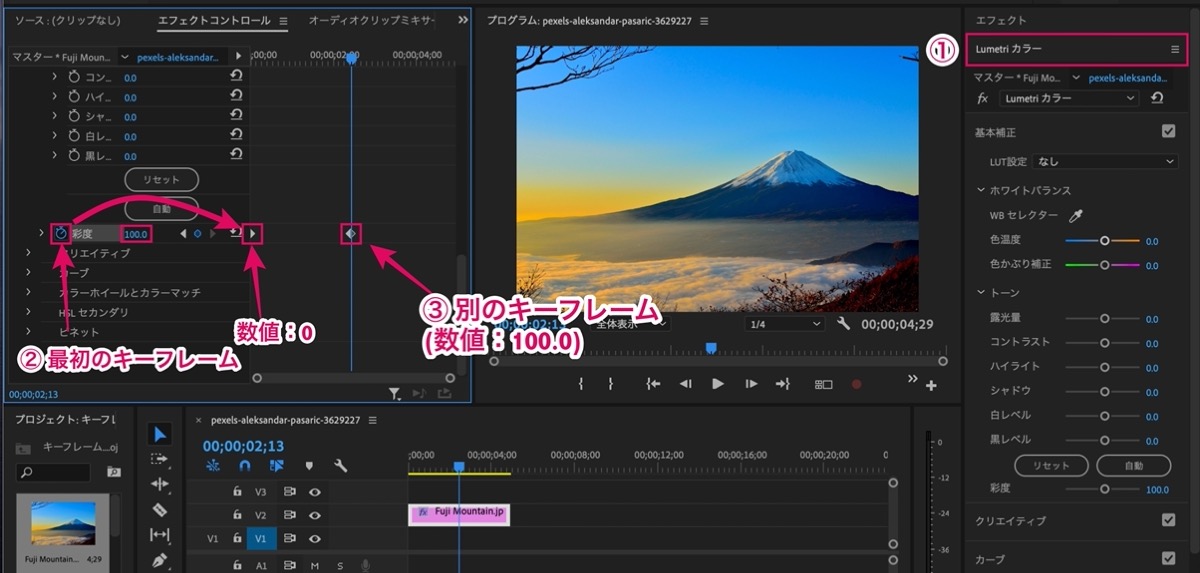Screen dimensions: 1200x573
Task: Click 自動 button in Lumetri panel
Action: click(1133, 465)
